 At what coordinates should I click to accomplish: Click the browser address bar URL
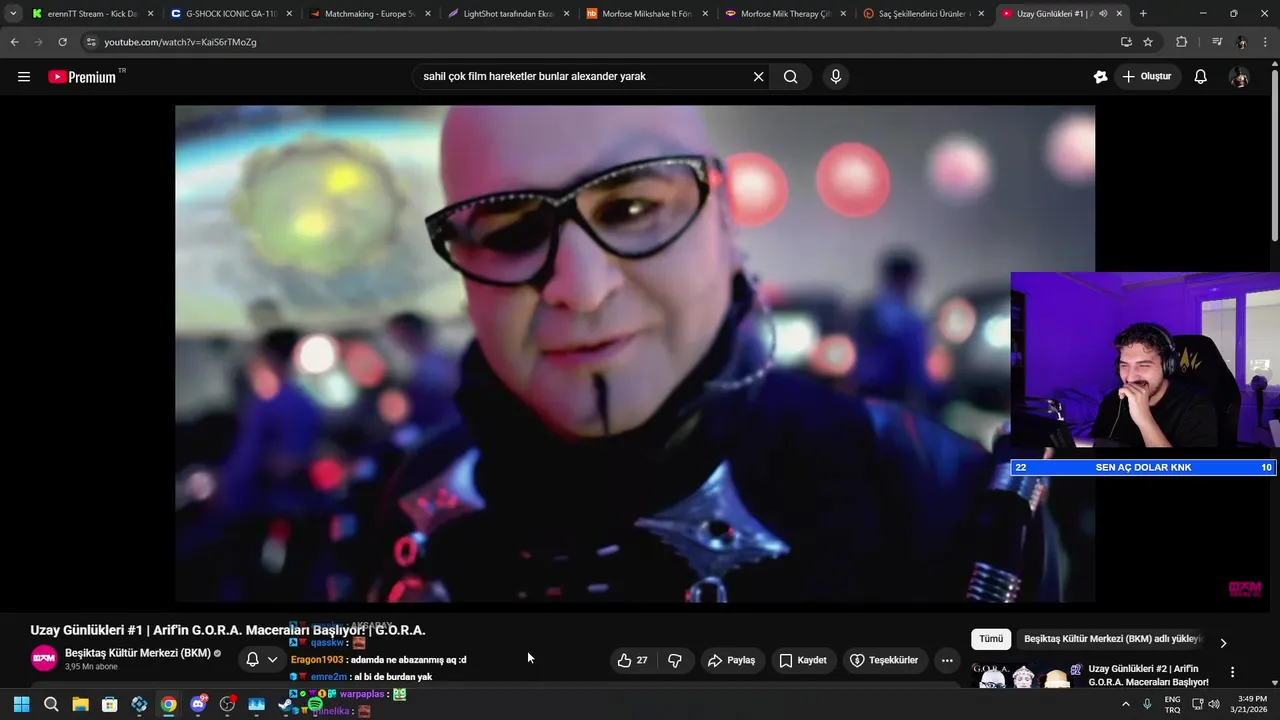(181, 42)
